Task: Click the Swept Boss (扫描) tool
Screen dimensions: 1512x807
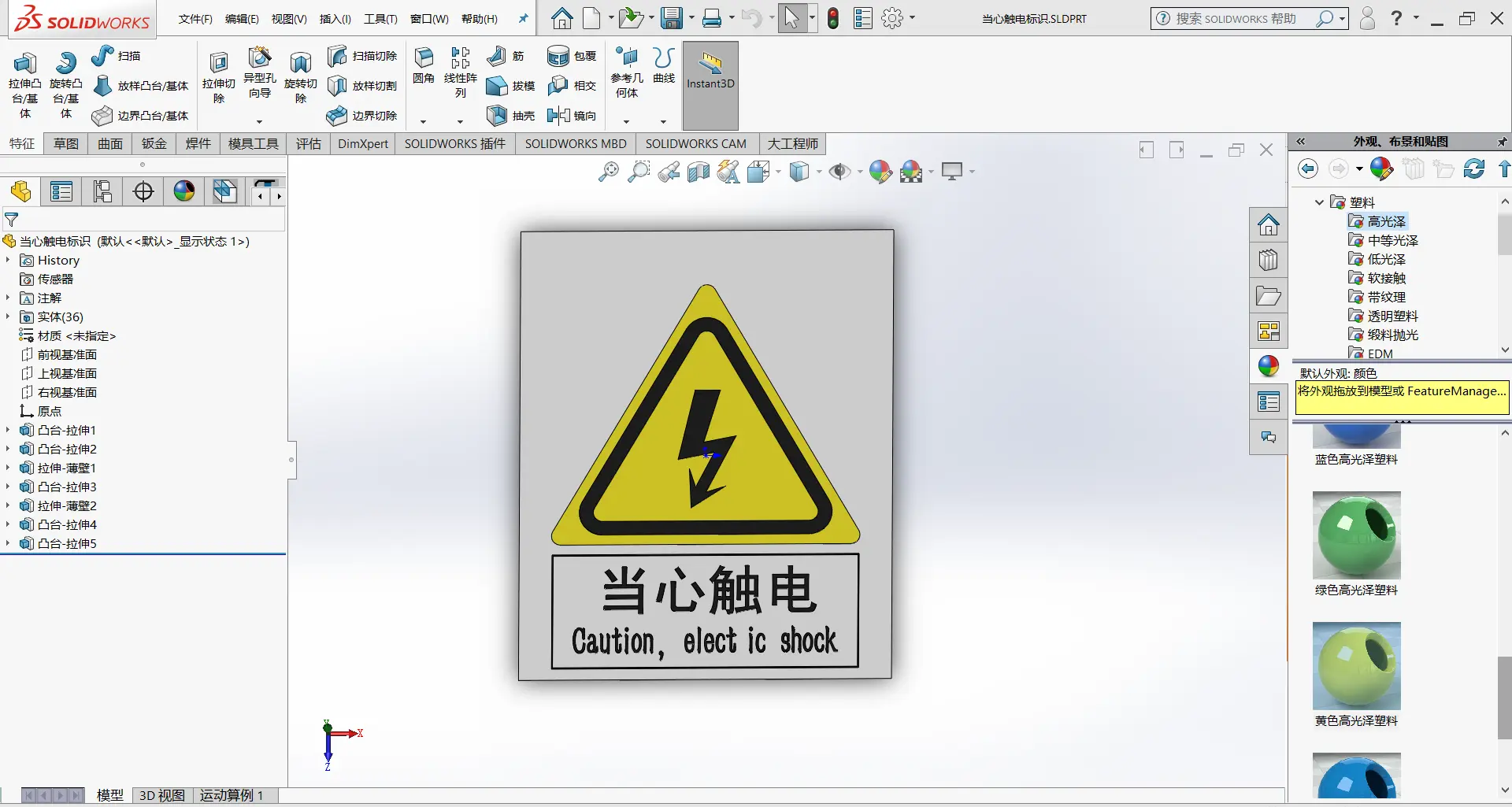Action: point(116,56)
